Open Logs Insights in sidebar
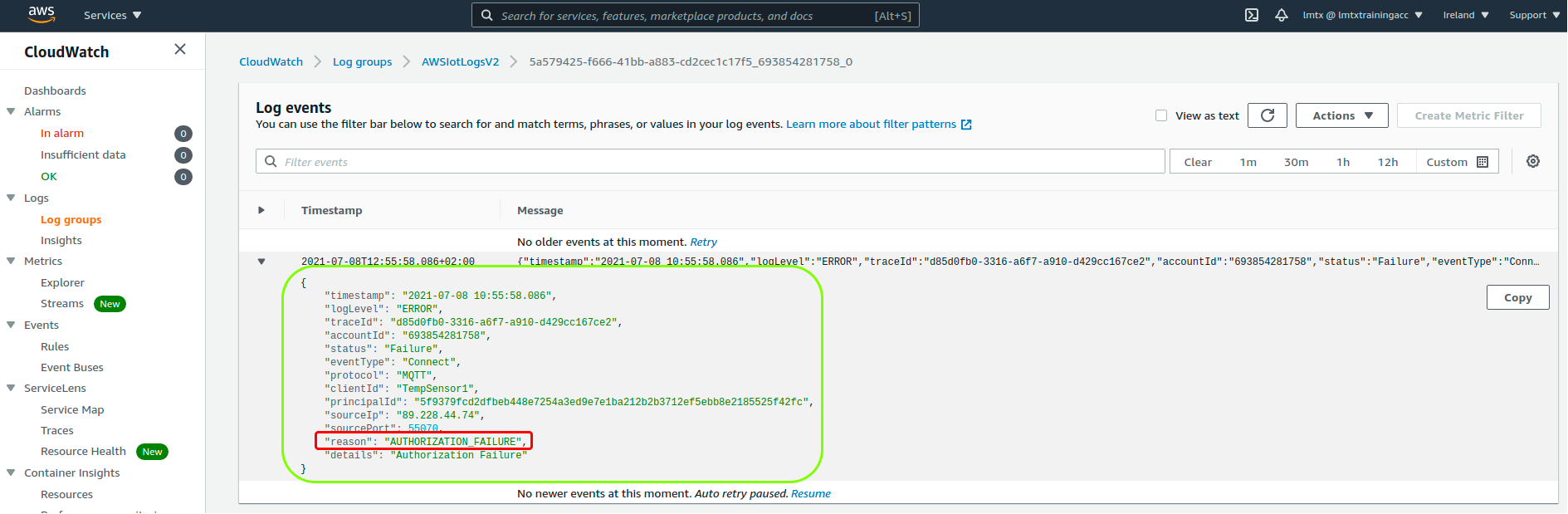 tap(61, 240)
